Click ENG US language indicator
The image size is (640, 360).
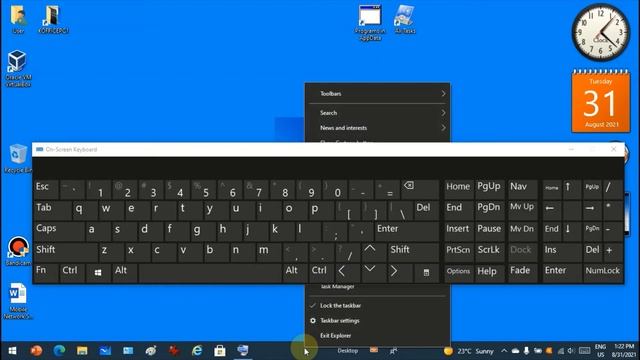(600, 351)
